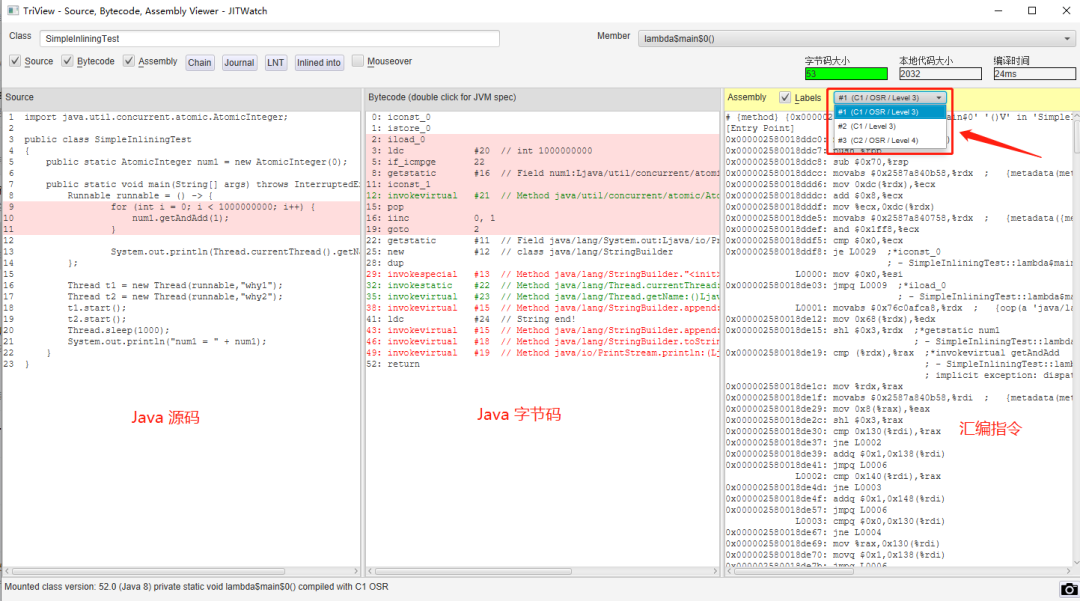Viewport: 1080px width, 601px height.
Task: Open the Chain view button
Action: coord(200,63)
